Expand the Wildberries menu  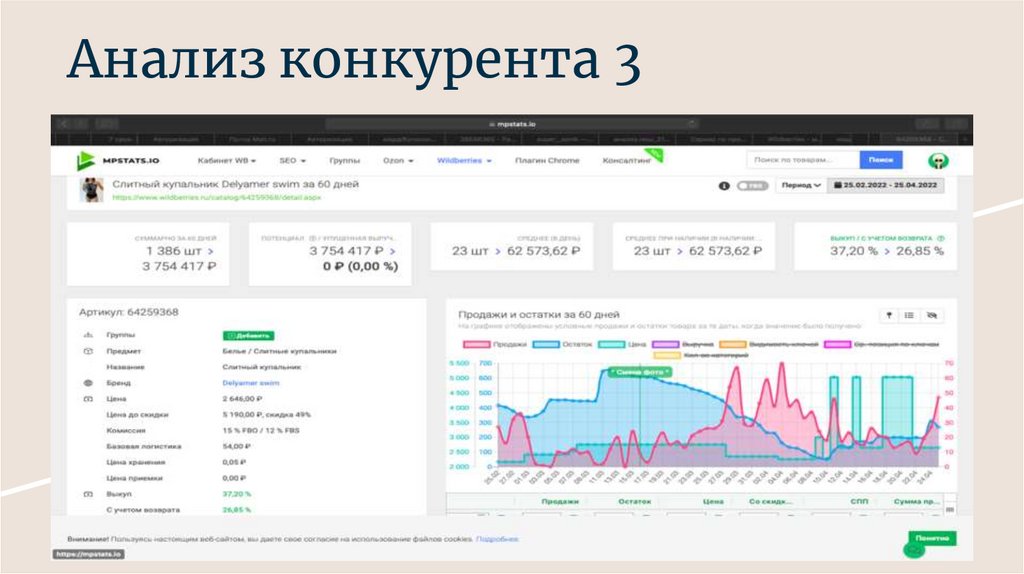[x=464, y=161]
